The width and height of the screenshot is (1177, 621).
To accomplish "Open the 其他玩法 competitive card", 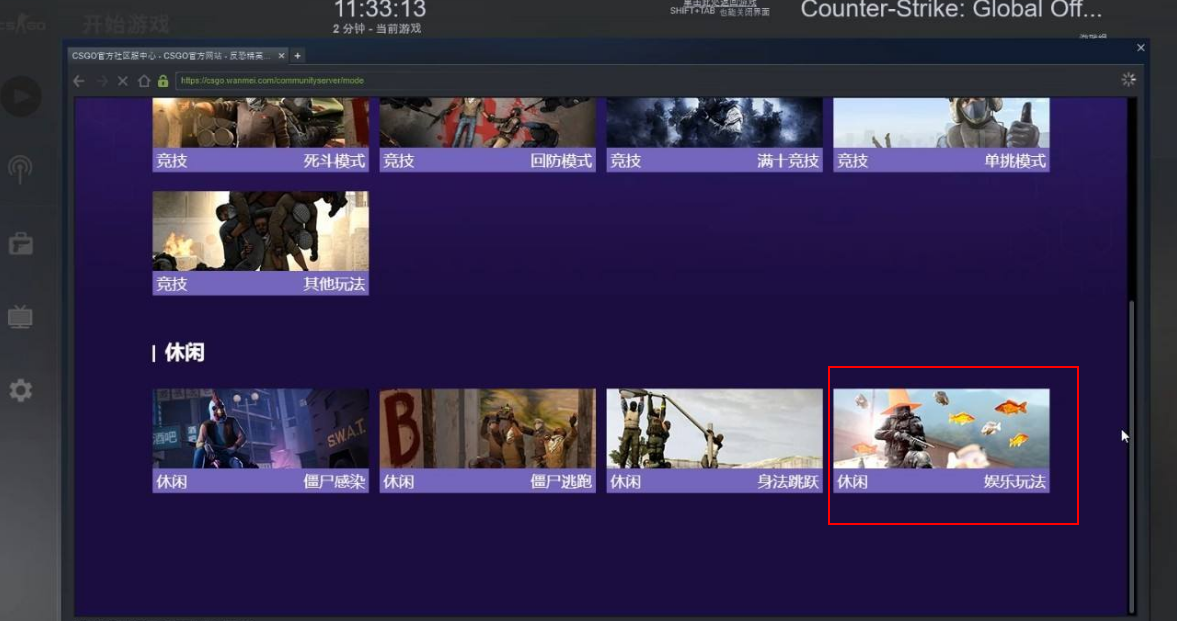I will coord(260,243).
